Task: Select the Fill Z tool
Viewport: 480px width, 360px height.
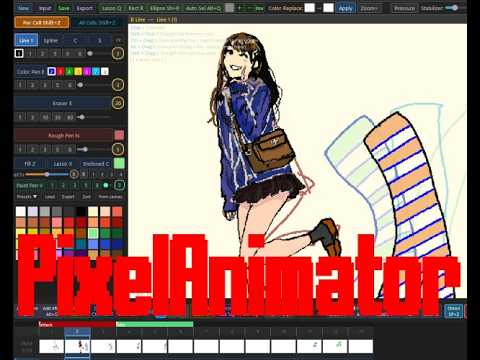Action: pyautogui.click(x=30, y=164)
